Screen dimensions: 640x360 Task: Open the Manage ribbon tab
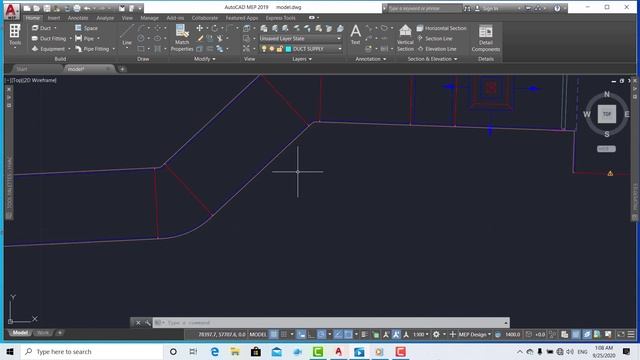[x=149, y=18]
